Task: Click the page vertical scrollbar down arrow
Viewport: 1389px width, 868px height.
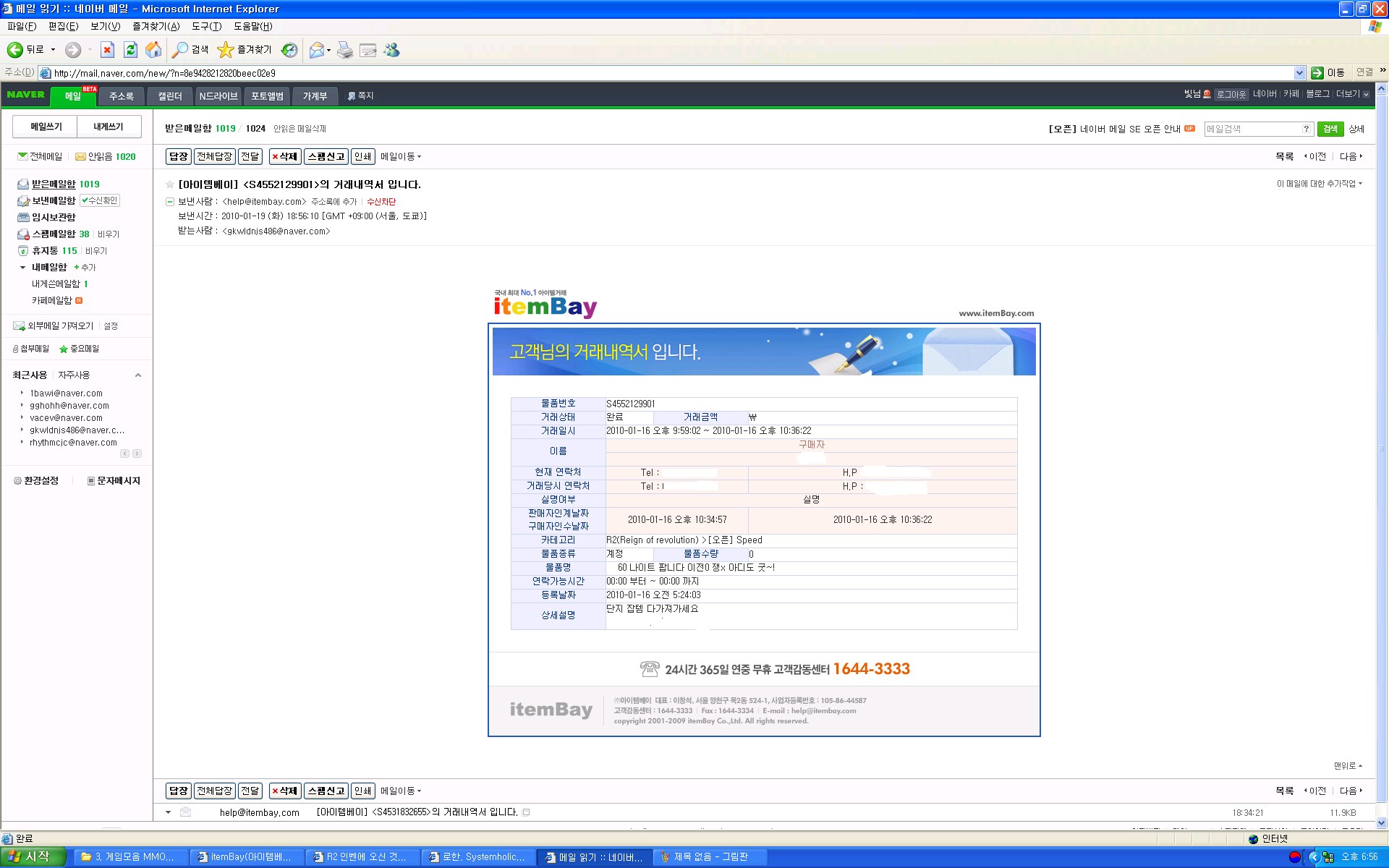Action: (1381, 822)
